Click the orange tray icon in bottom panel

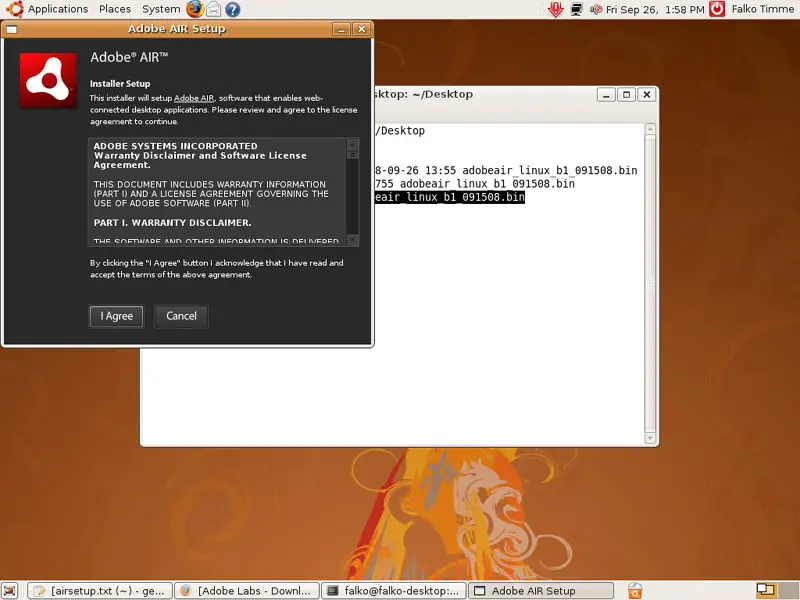click(635, 591)
